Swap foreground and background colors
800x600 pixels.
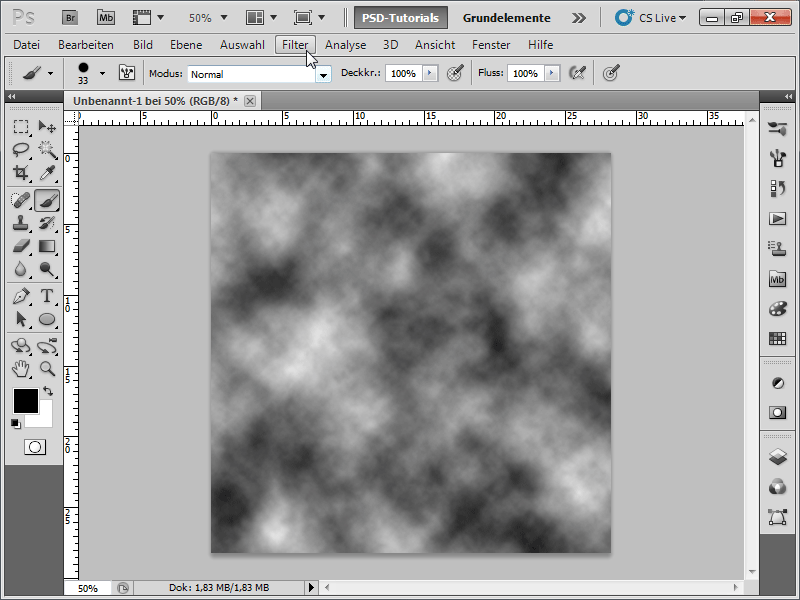48,391
